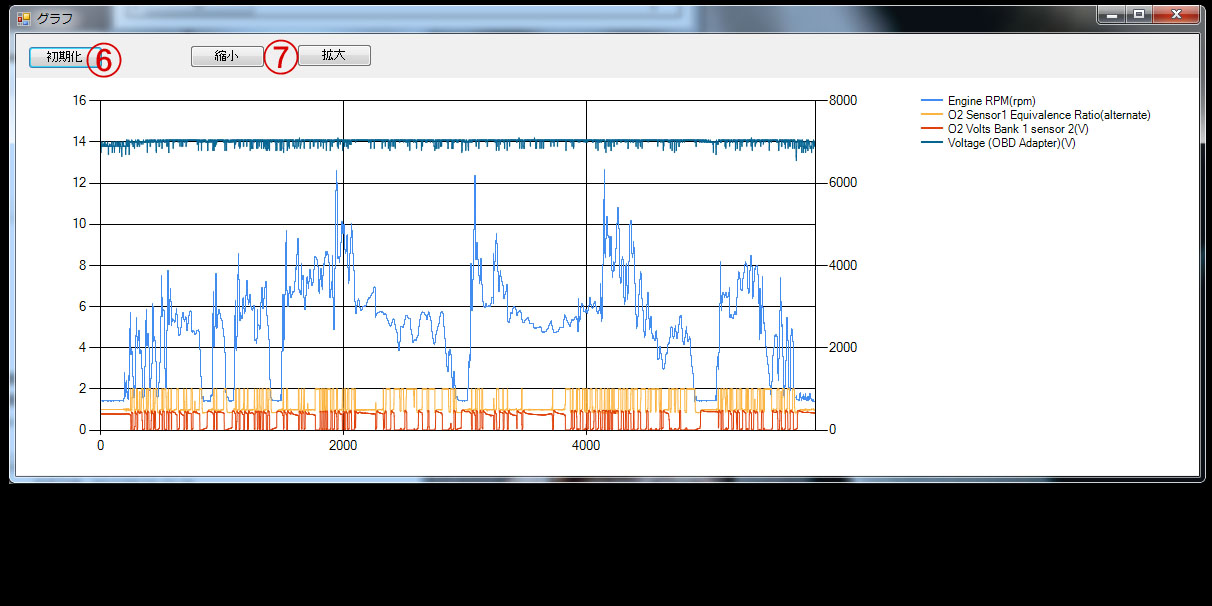Maximize the グラフ window
Image resolution: width=1212 pixels, height=606 pixels.
[x=1138, y=15]
